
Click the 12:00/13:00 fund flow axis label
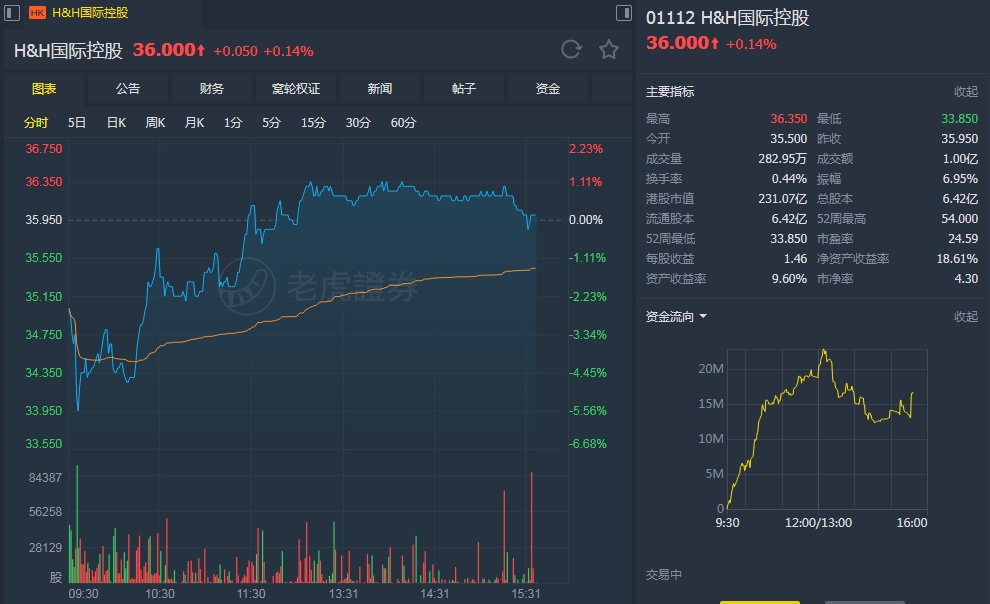click(818, 523)
